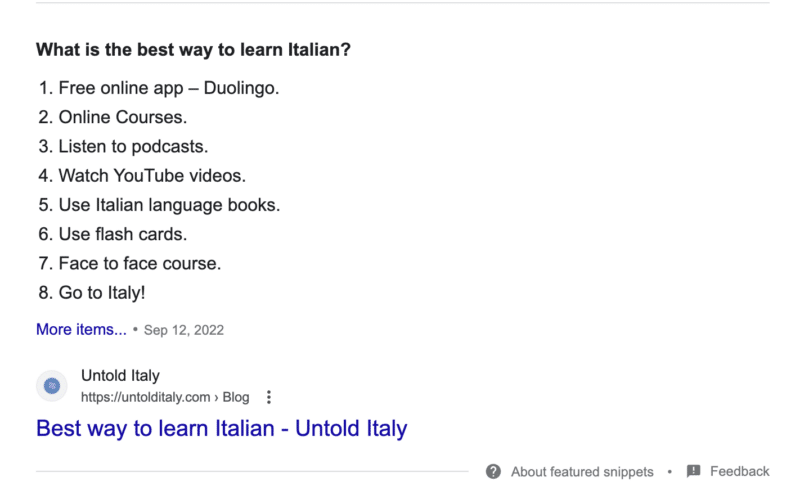Click the Duolingo free online app item
The width and height of the screenshot is (800, 495).
coord(168,88)
